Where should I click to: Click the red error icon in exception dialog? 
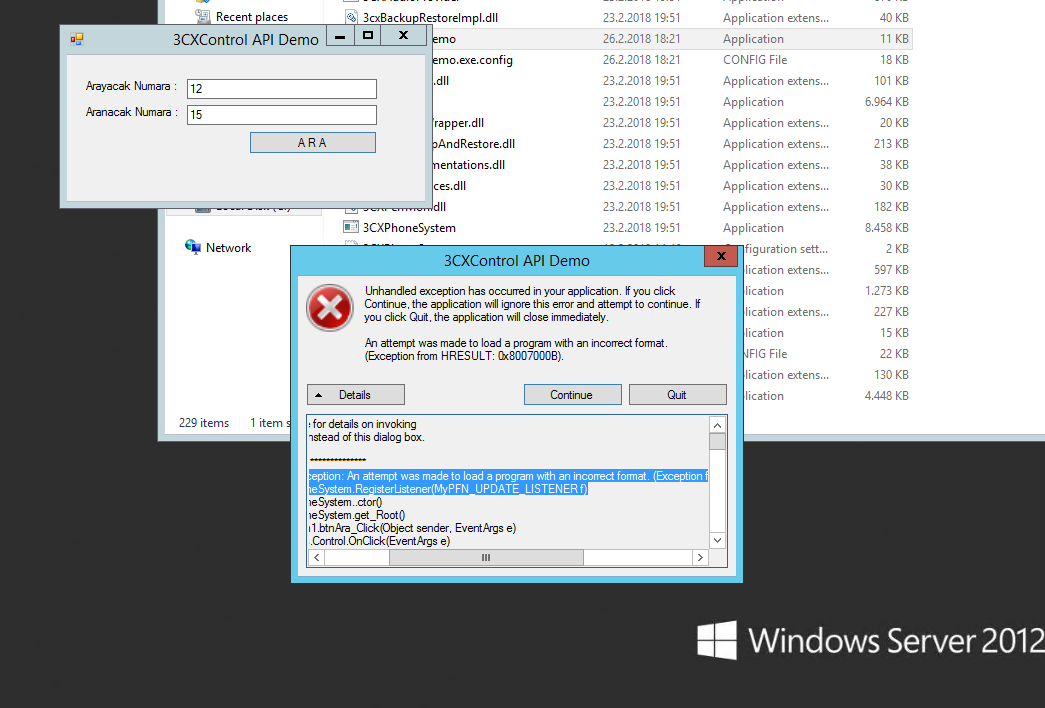pos(330,308)
